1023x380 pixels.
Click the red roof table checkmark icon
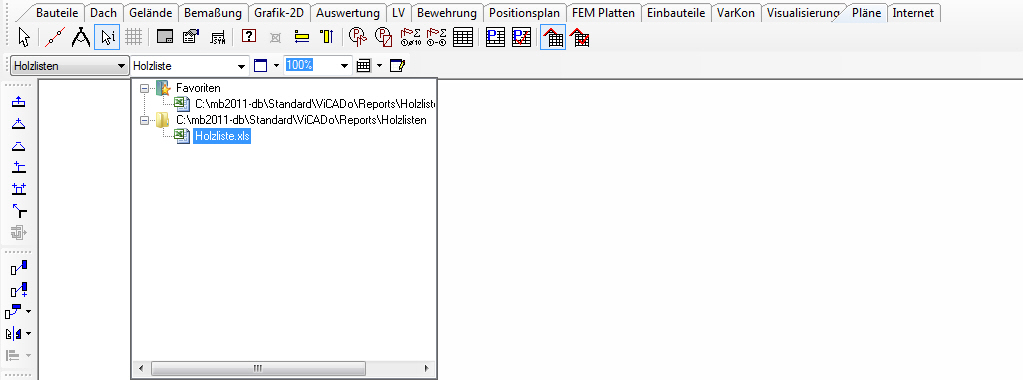click(x=579, y=38)
